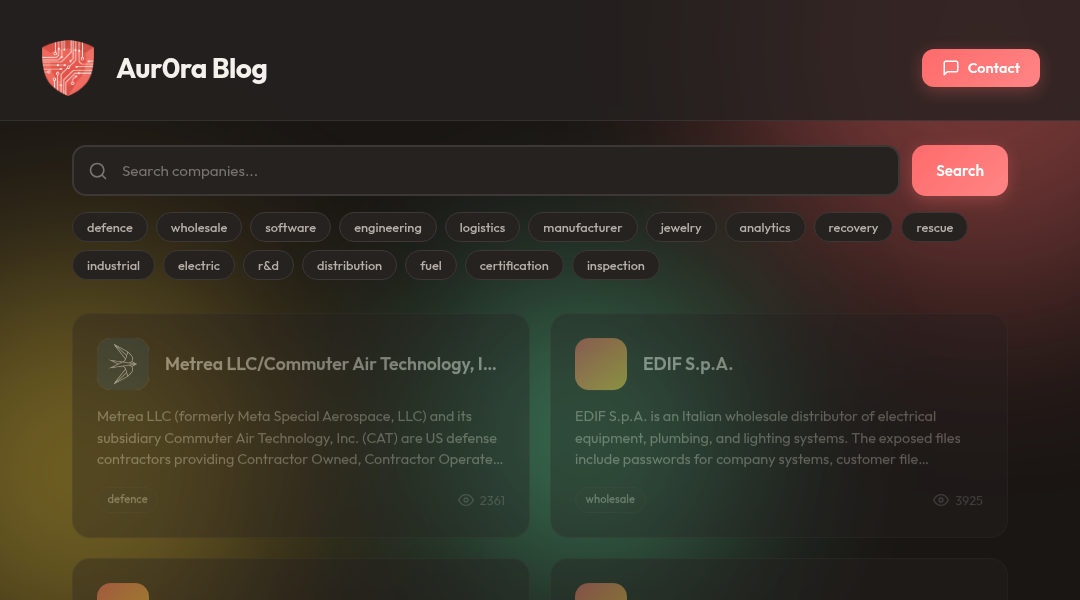1080x600 pixels.
Task: Select the engineering filter tag
Action: point(388,227)
